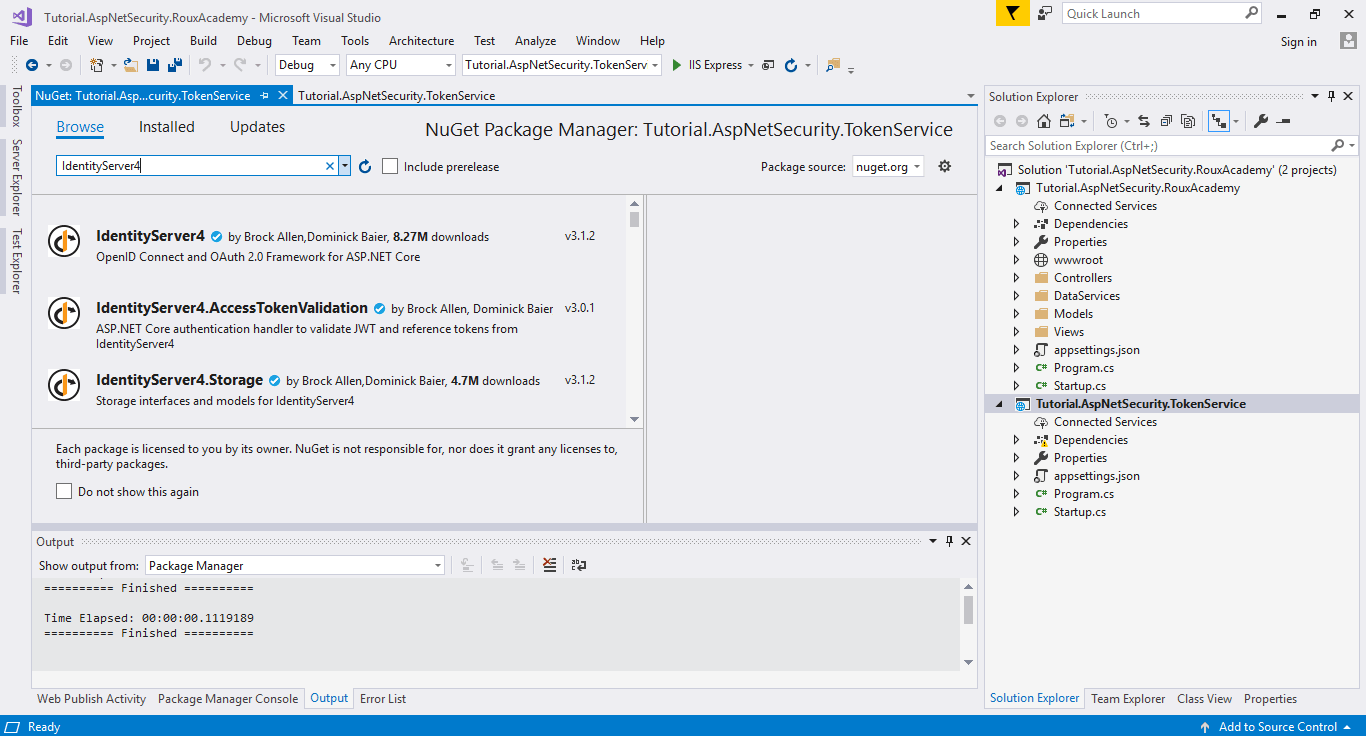Screen dimensions: 1366x736
Task: Open the NuGet Package Manager settings gear
Action: click(944, 166)
